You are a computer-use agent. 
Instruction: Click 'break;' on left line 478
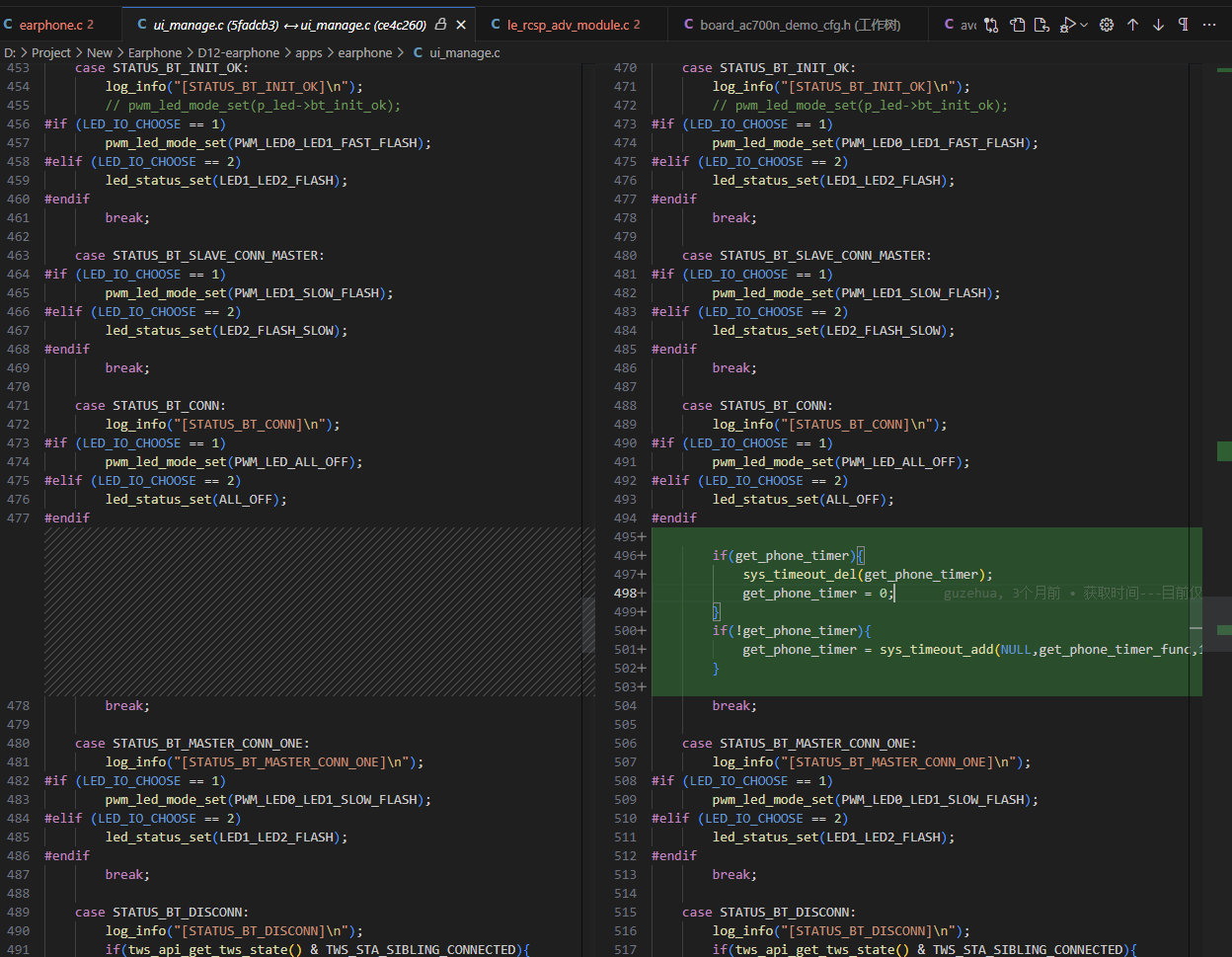pos(127,706)
